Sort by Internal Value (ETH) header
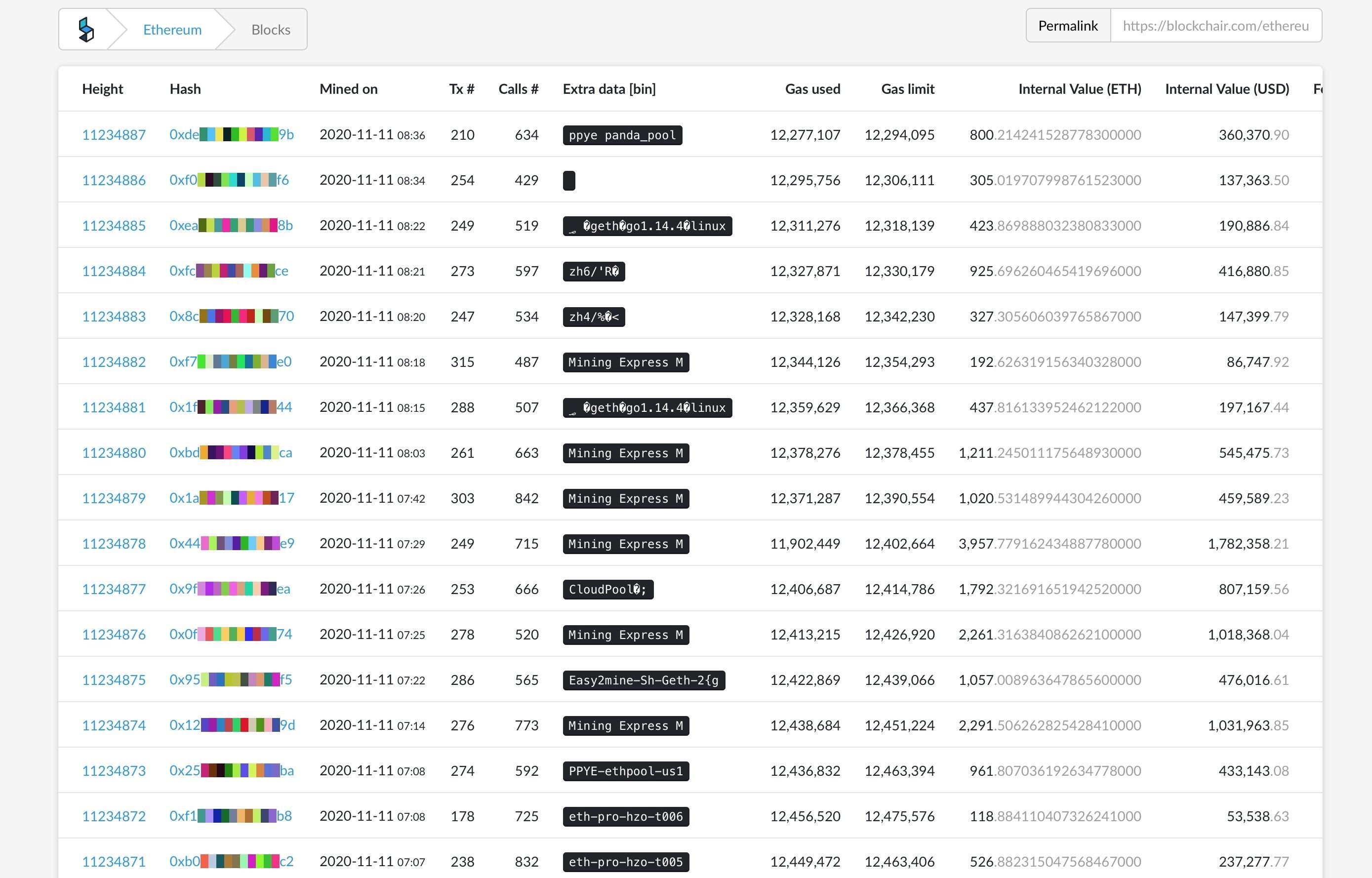 point(1080,89)
